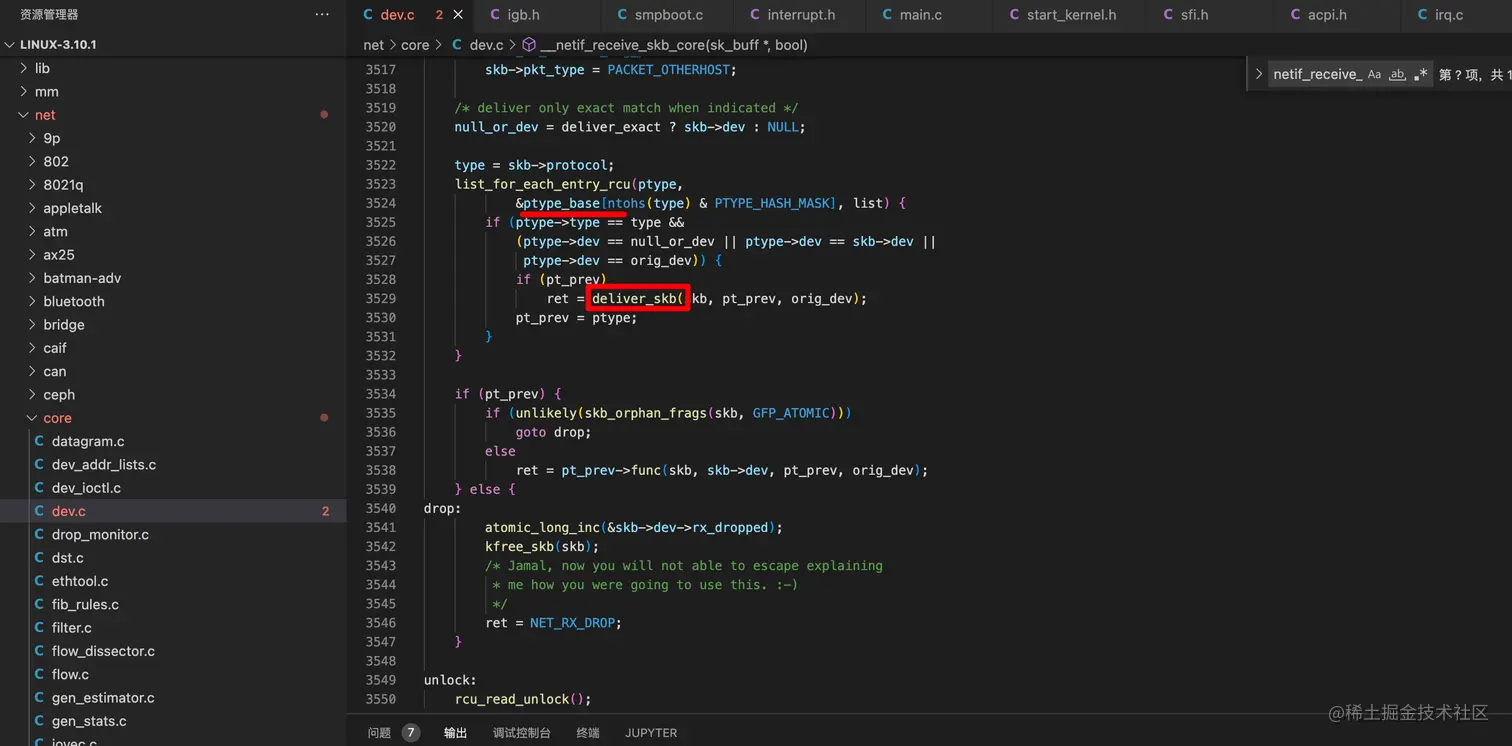The height and width of the screenshot is (746, 1512).
Task: Click the __netif_receive_skb_core breadcrumb symbol
Action: (673, 45)
